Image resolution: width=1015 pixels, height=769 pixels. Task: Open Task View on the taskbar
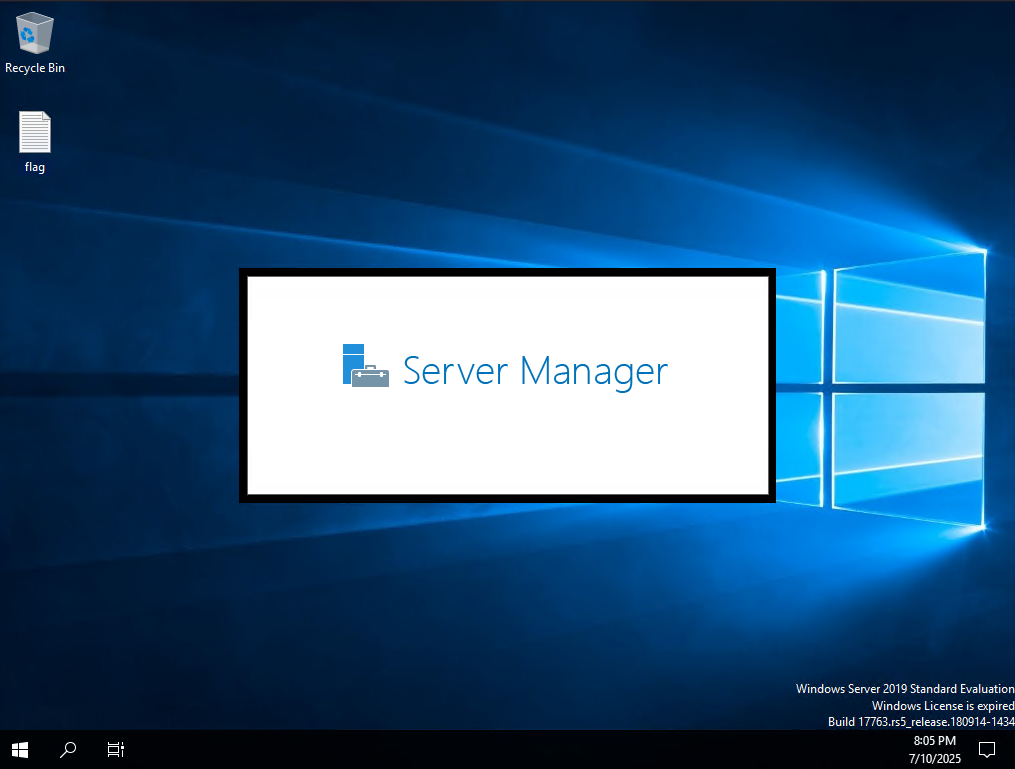pos(116,750)
